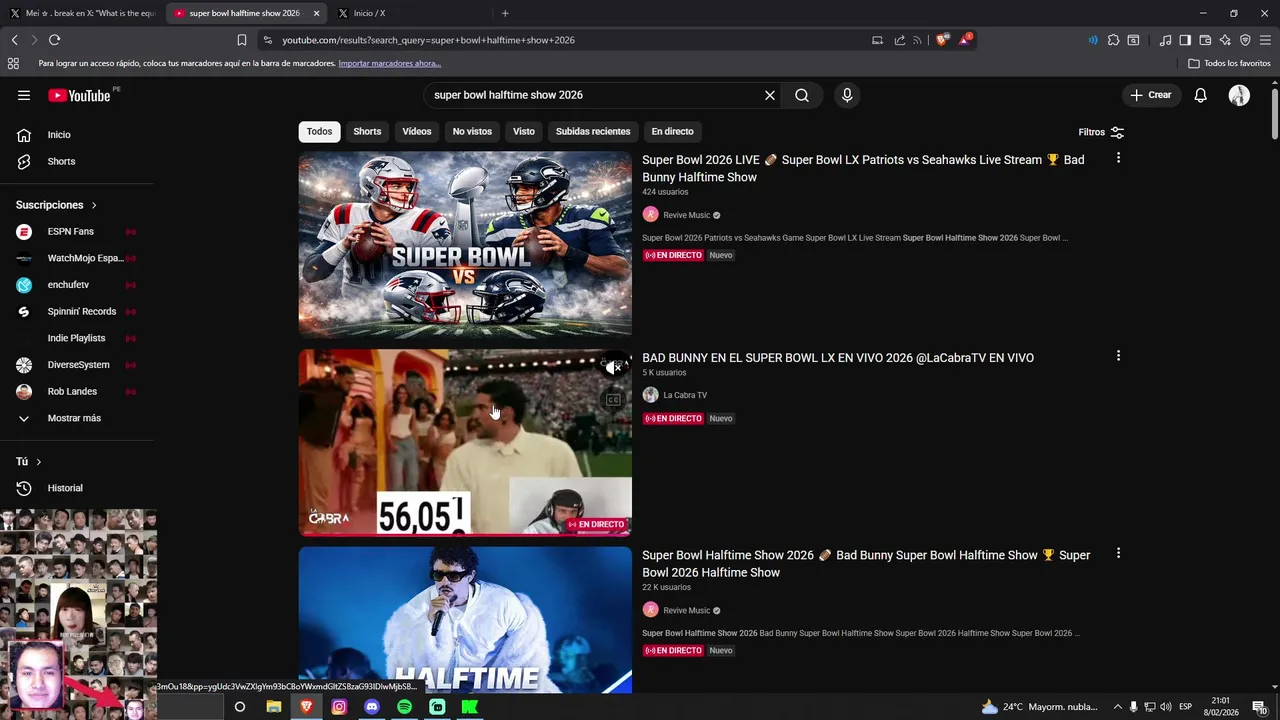Open the Brave VPN shield icon
This screenshot has height=720, width=1280.
click(1245, 40)
